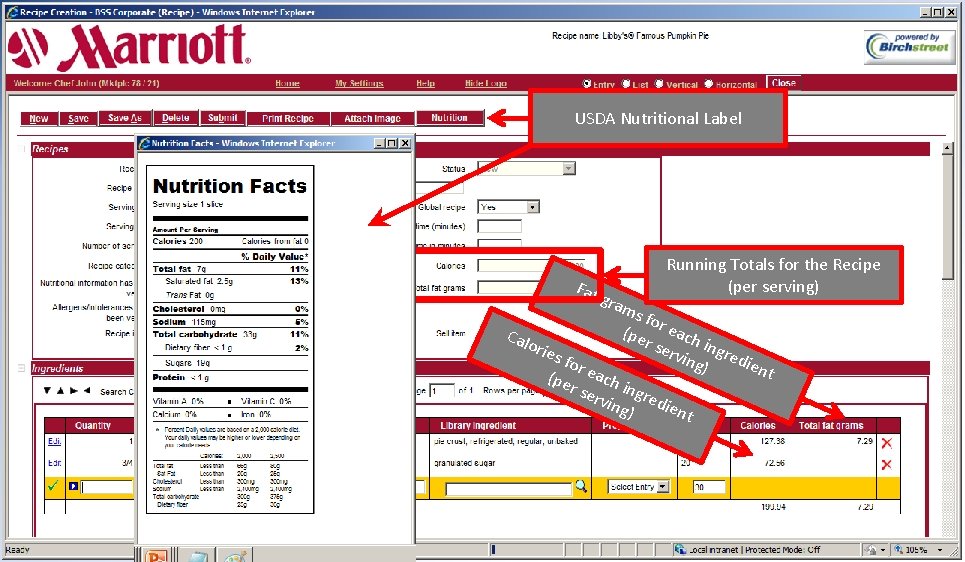The height and width of the screenshot is (562, 965).
Task: Maximize the Nutrition Facts popup window
Action: point(392,143)
